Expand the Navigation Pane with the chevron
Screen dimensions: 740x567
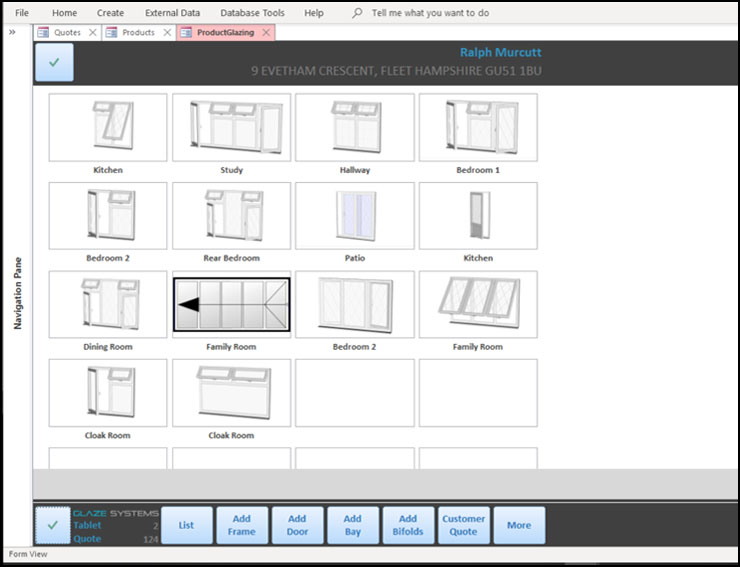click(12, 32)
